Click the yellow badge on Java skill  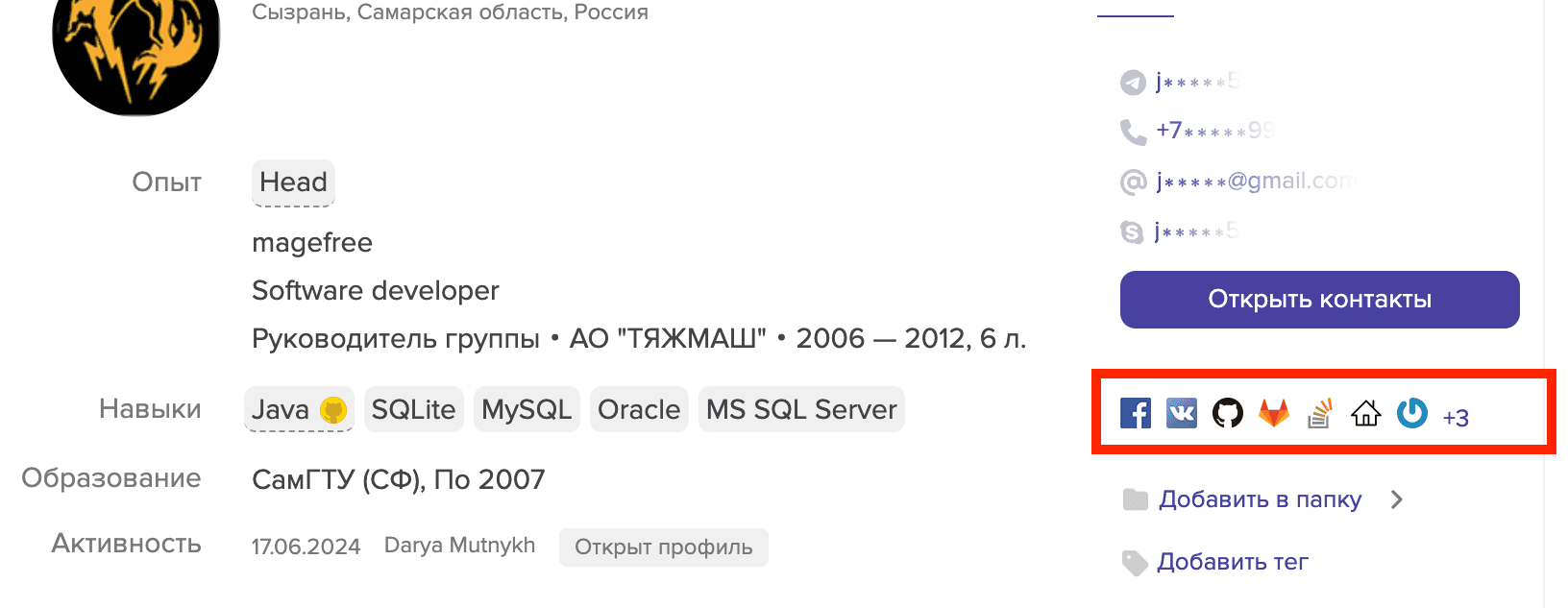(x=333, y=410)
